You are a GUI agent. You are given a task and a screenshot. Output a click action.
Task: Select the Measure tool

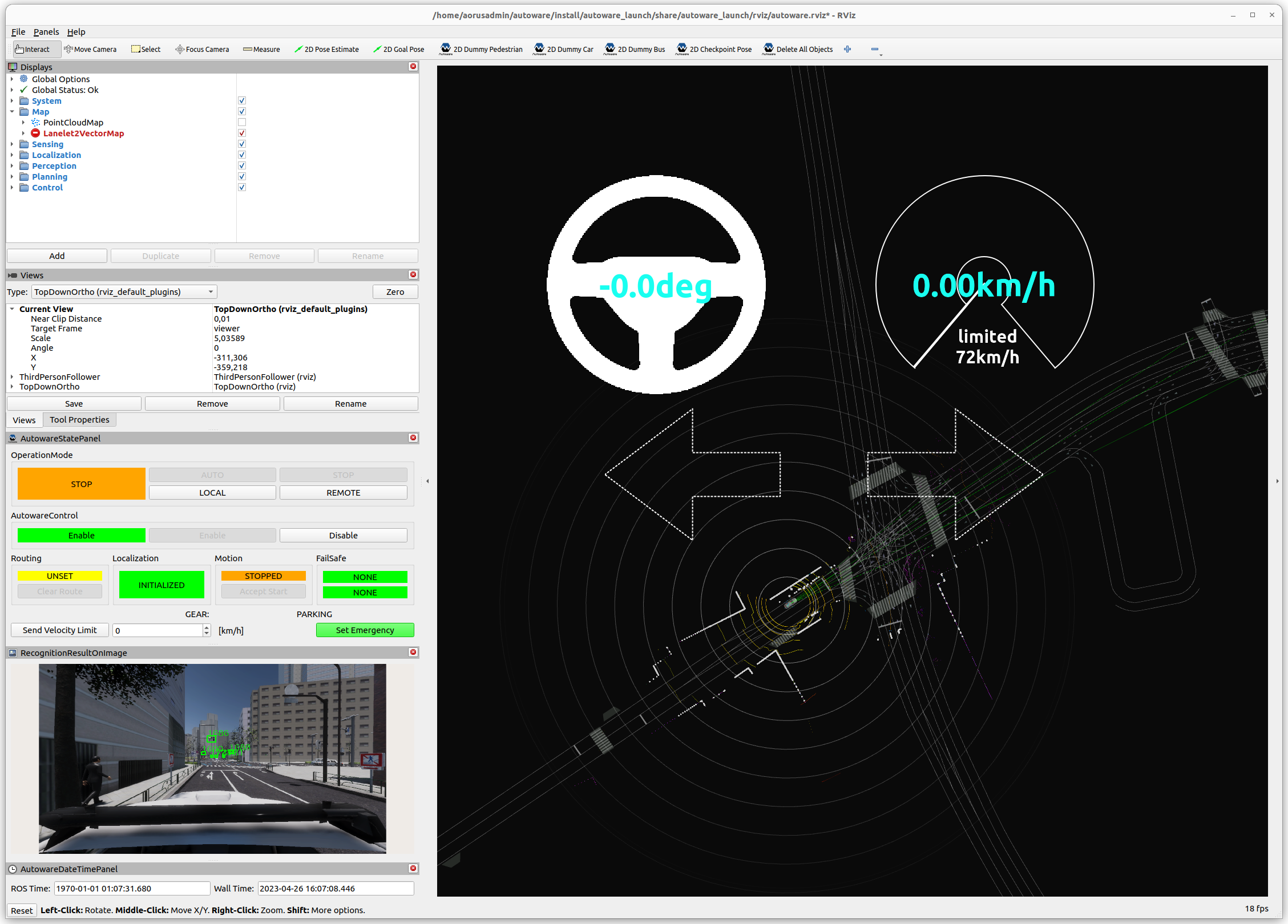coord(261,49)
